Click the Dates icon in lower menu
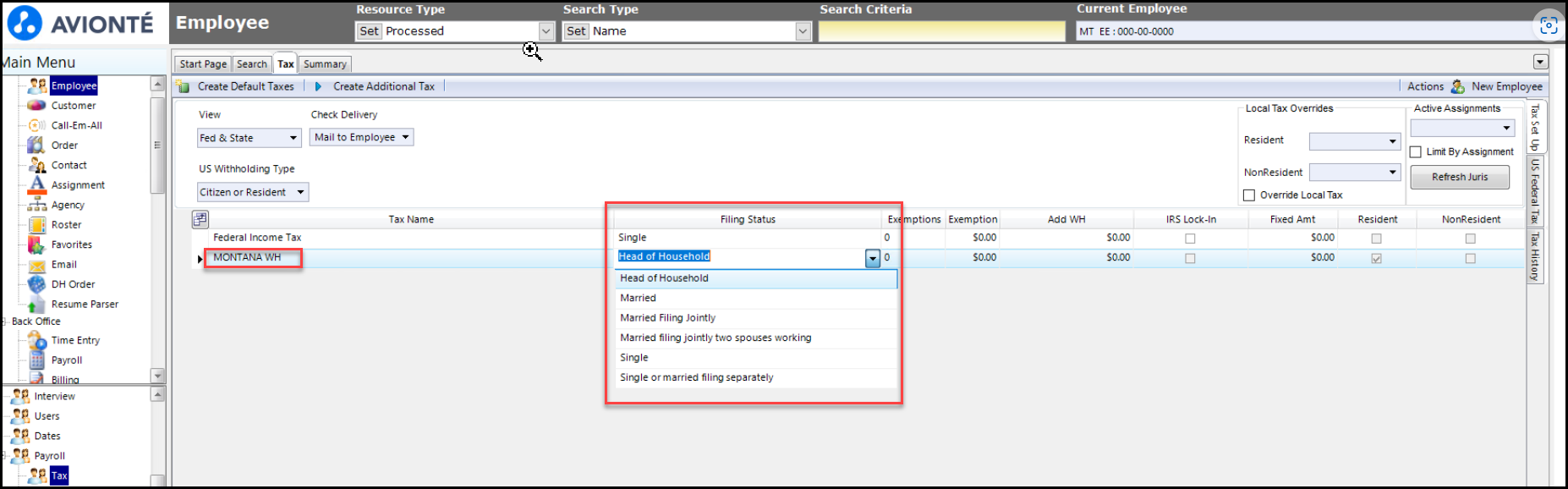Screen dimensions: 1568x489 pyautogui.click(x=20, y=436)
